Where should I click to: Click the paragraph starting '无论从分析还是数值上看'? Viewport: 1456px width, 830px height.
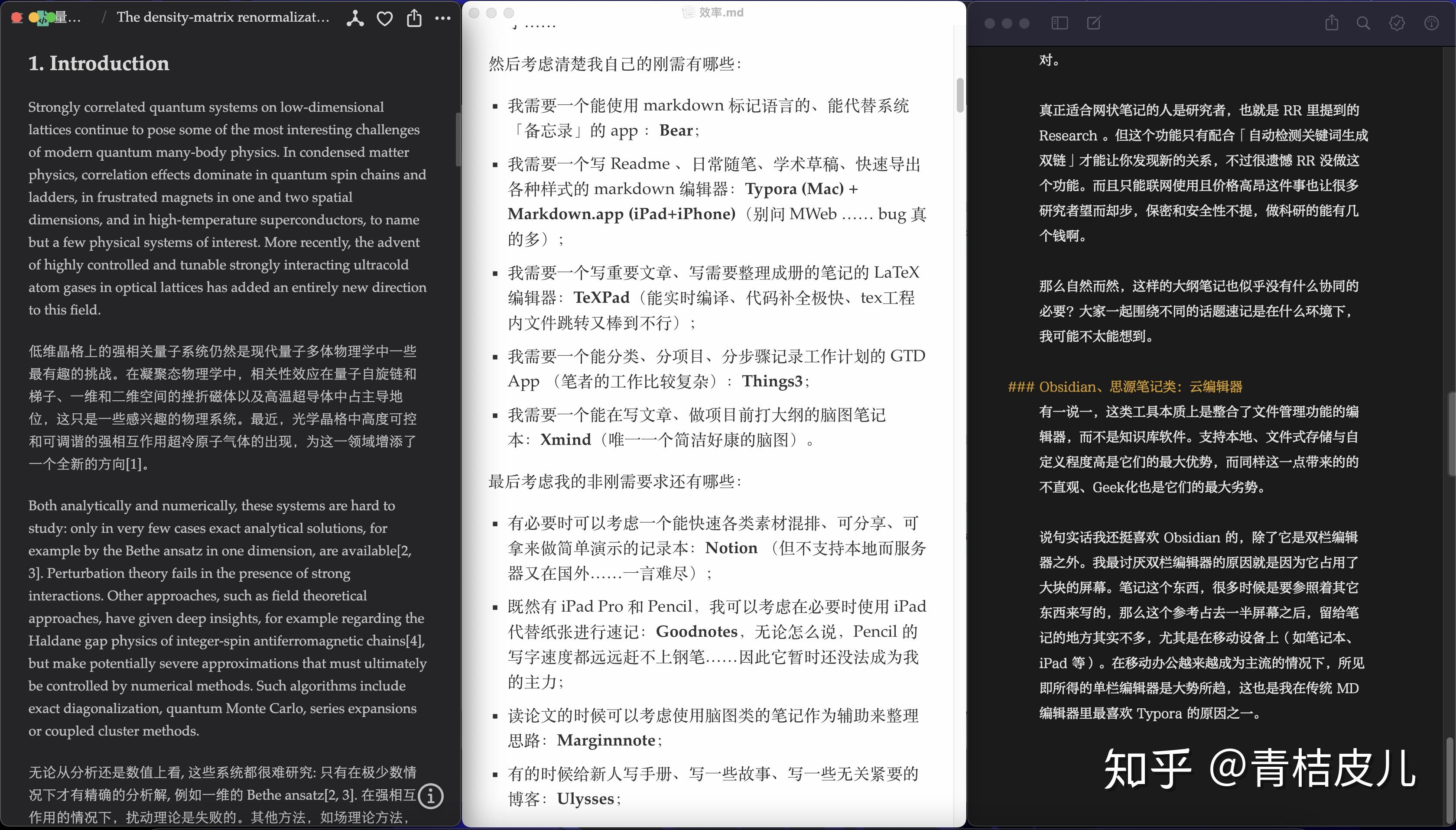point(223,794)
